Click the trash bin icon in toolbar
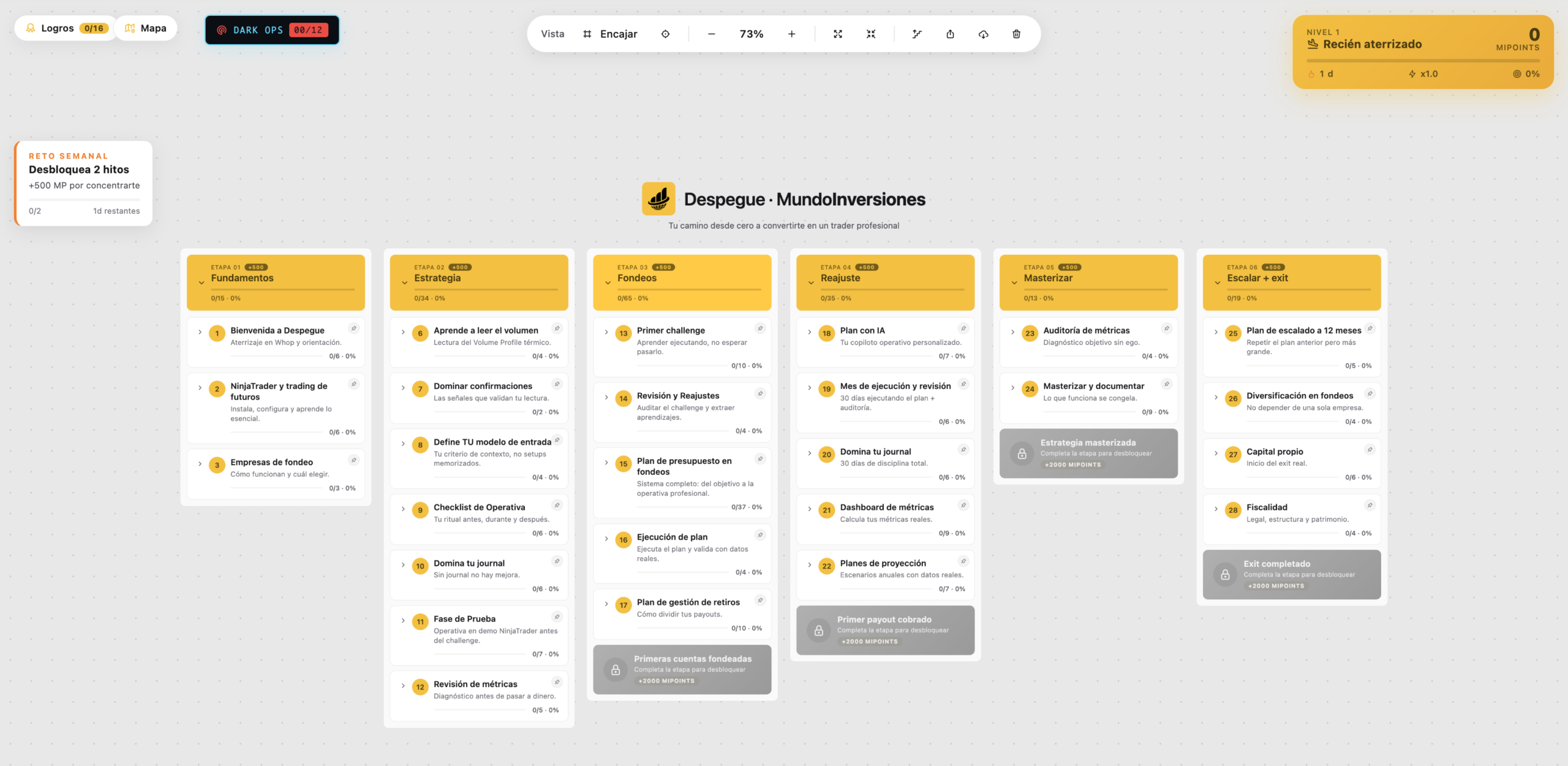 1016,34
